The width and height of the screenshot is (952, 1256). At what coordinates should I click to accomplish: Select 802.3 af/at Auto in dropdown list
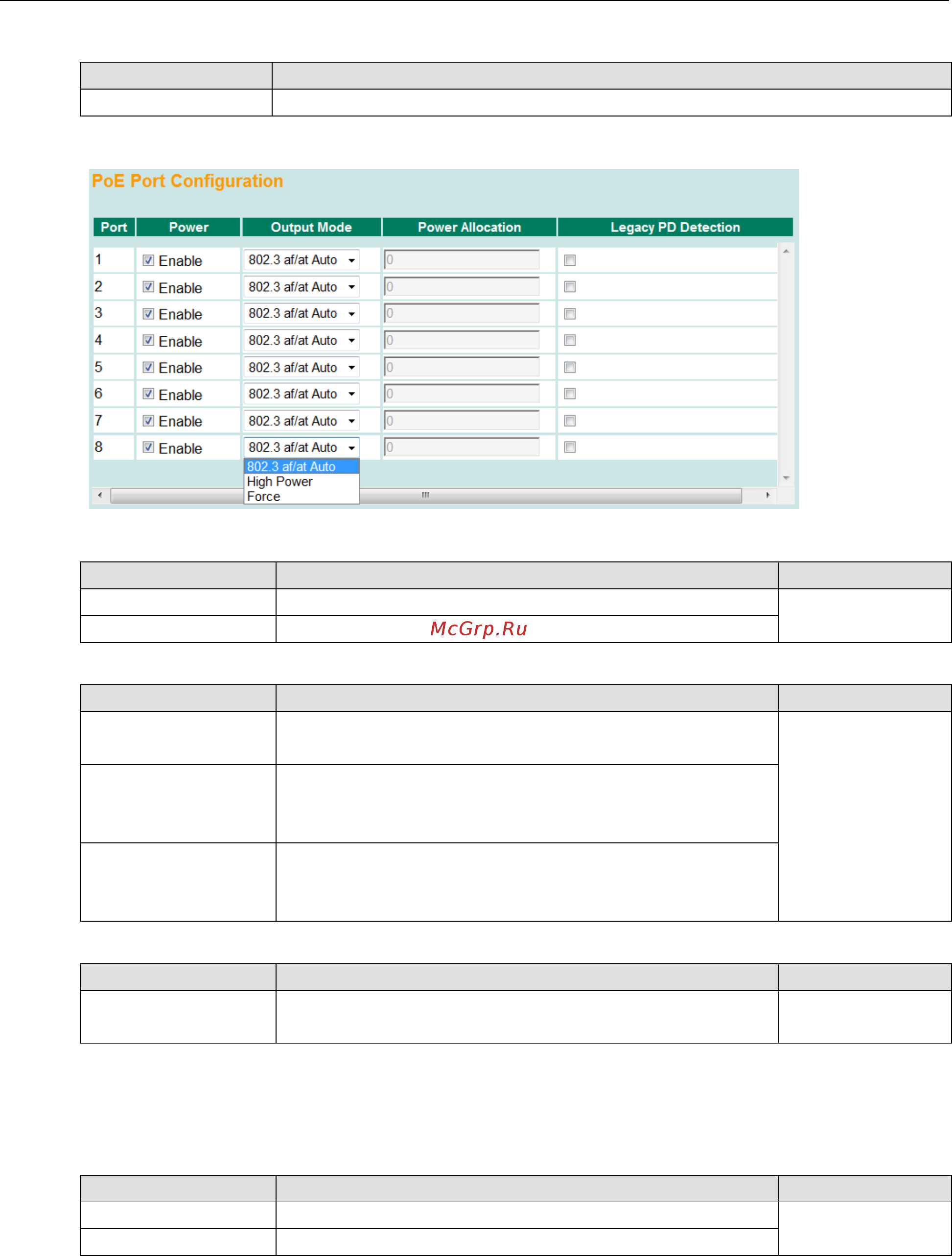(302, 467)
